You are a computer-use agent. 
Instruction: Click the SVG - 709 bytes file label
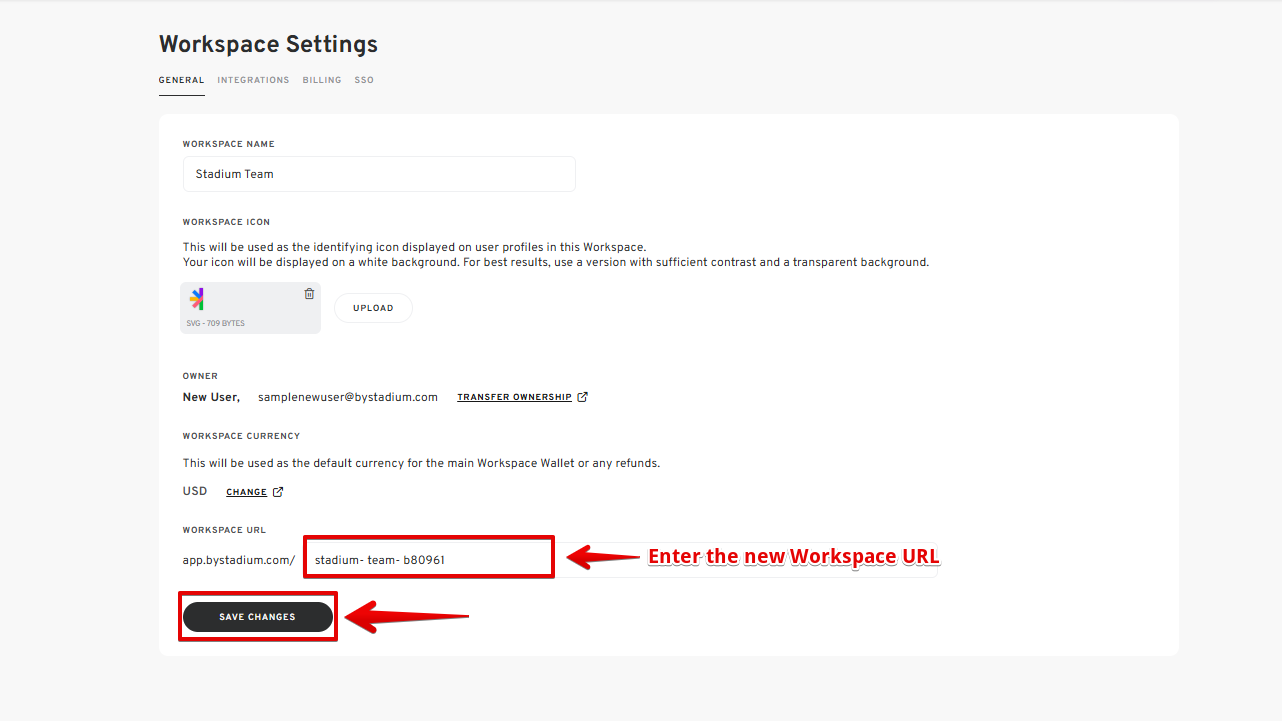point(215,324)
